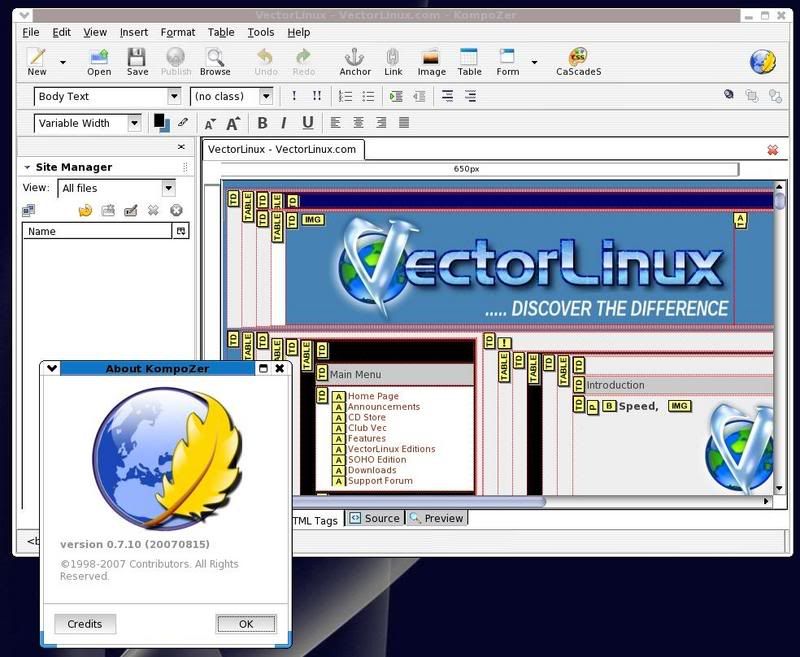Open the dropdown arrow beside New

pyautogui.click(x=63, y=62)
